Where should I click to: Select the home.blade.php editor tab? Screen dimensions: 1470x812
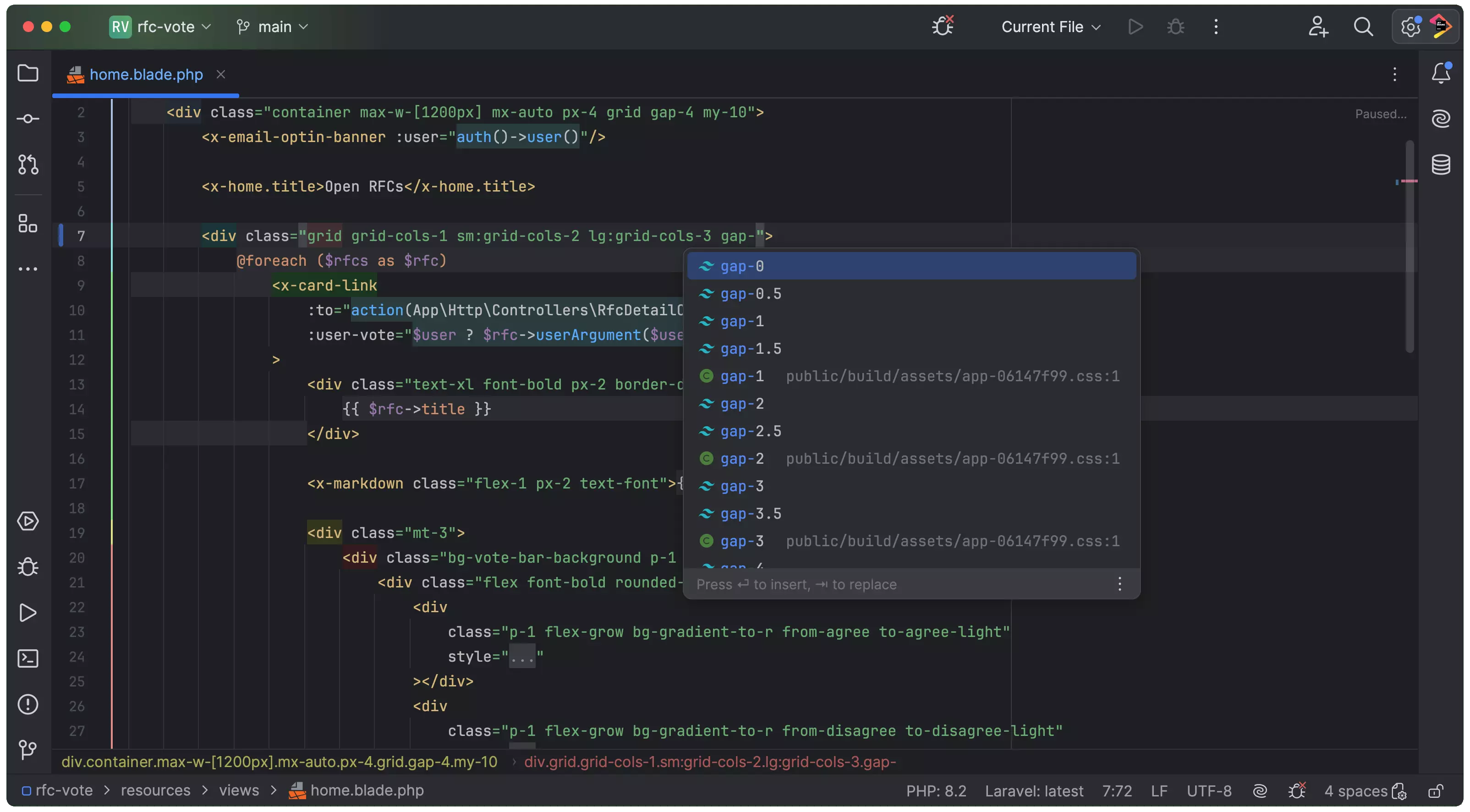146,74
